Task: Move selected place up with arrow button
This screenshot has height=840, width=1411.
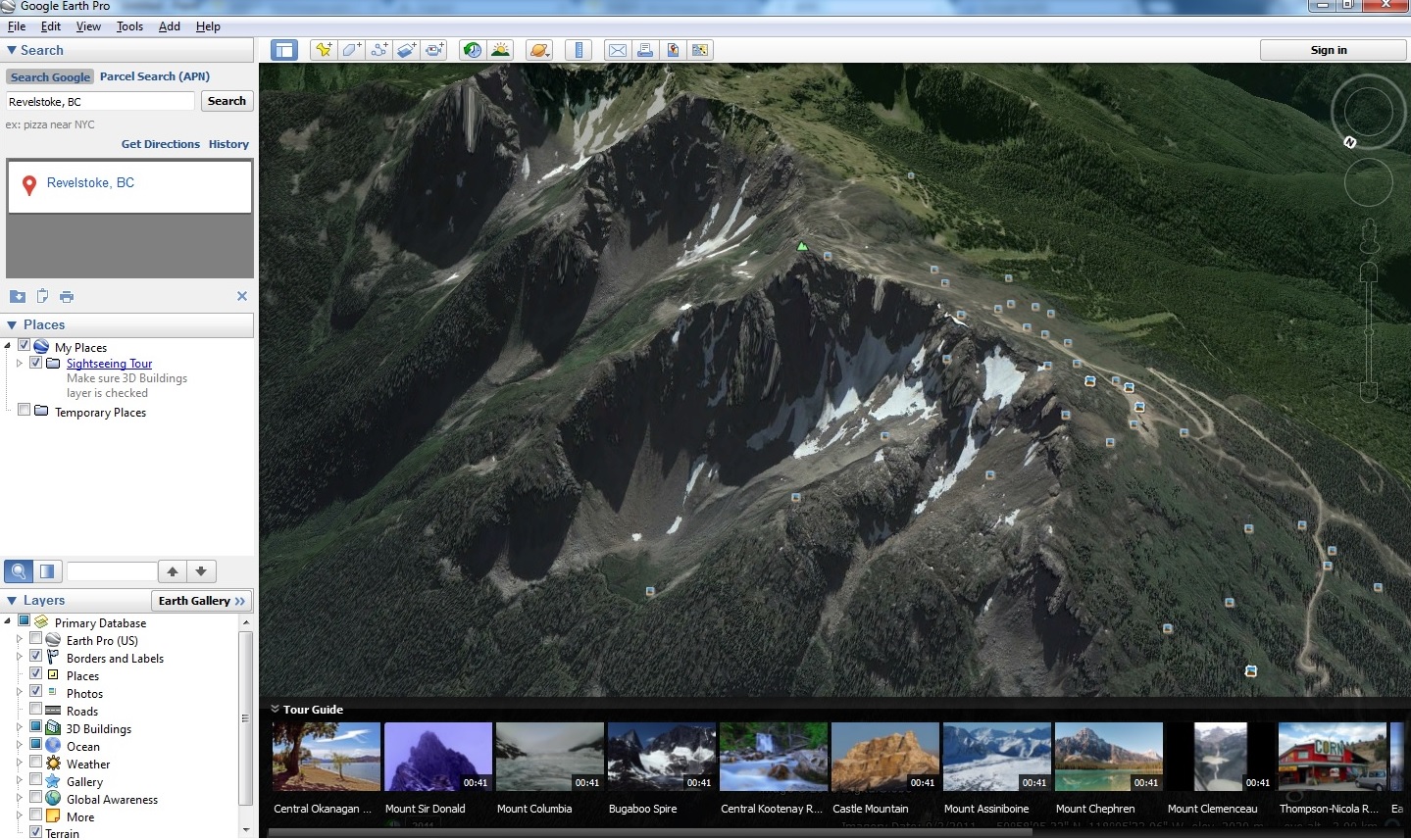Action: click(173, 571)
